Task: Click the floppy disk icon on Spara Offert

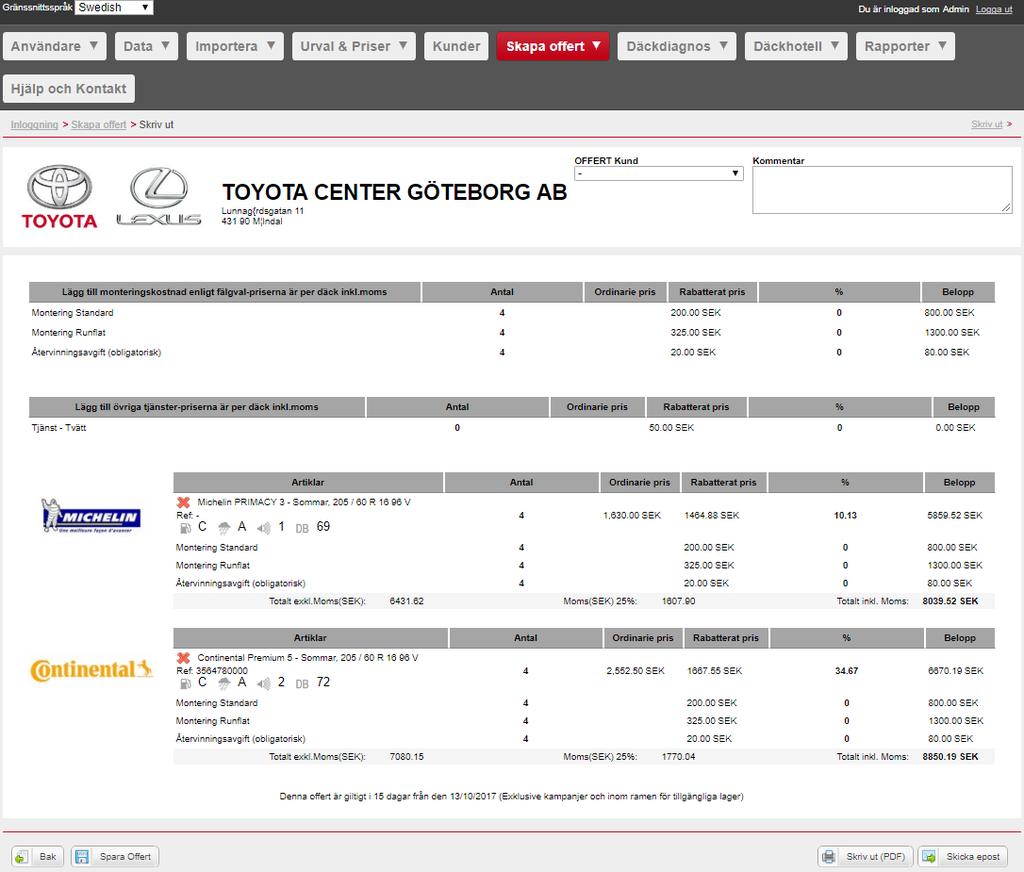Action: (x=82, y=856)
